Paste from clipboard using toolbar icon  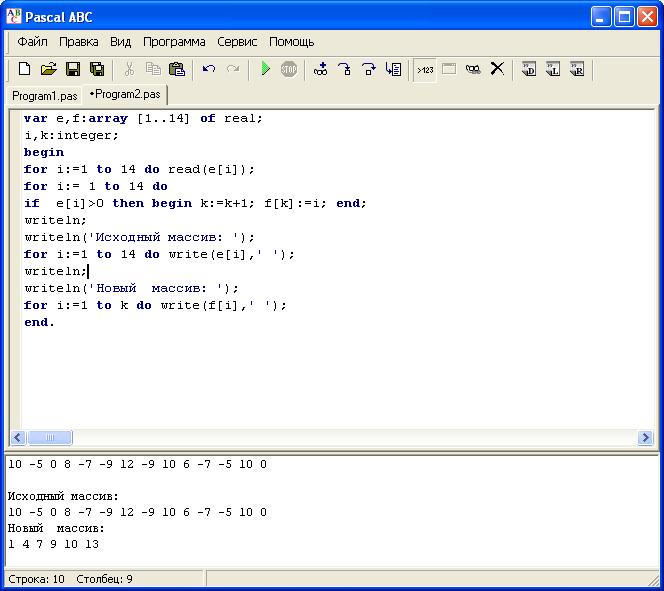point(177,69)
